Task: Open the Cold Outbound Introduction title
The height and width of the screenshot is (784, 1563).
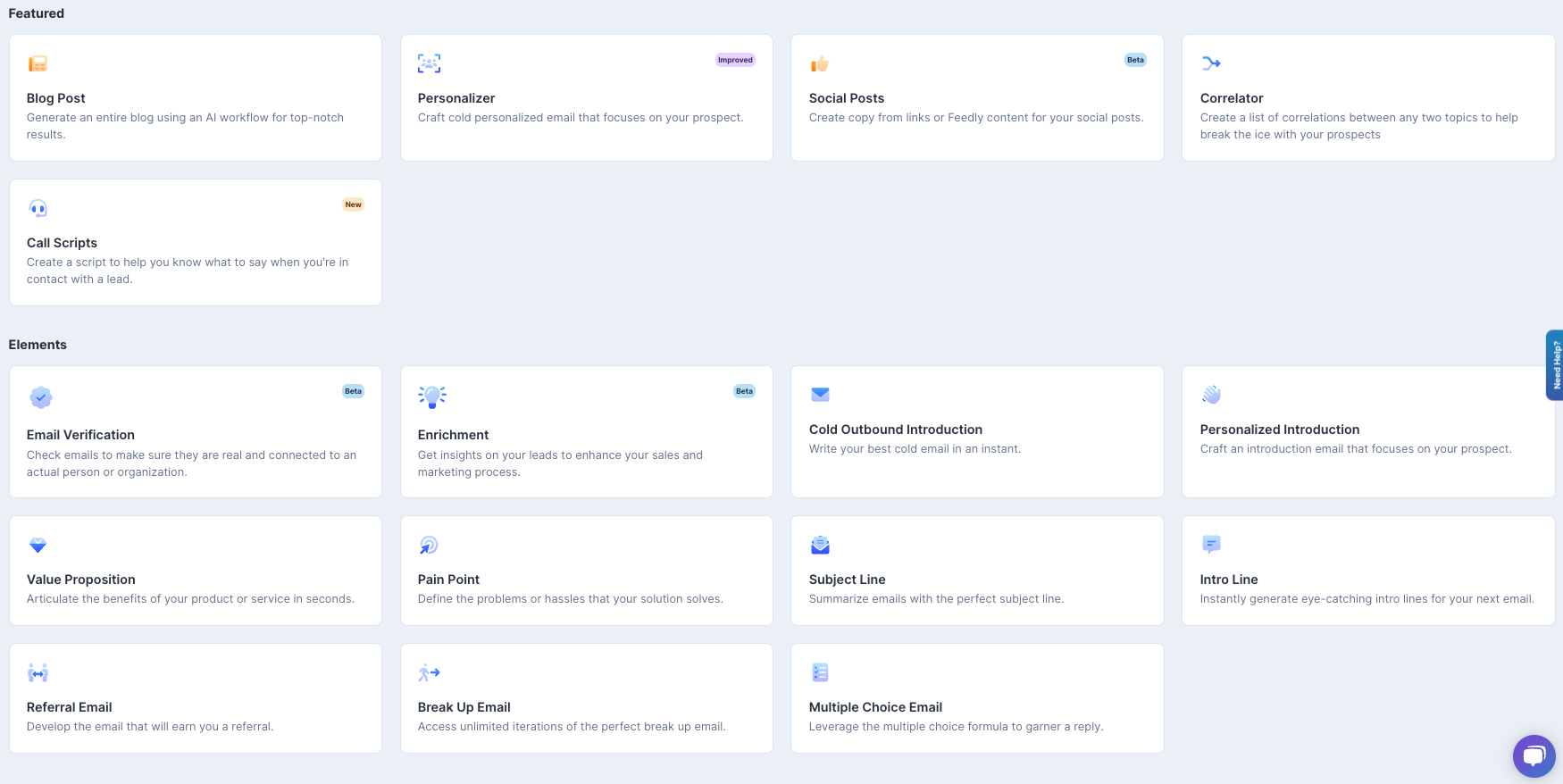Action: coord(895,430)
